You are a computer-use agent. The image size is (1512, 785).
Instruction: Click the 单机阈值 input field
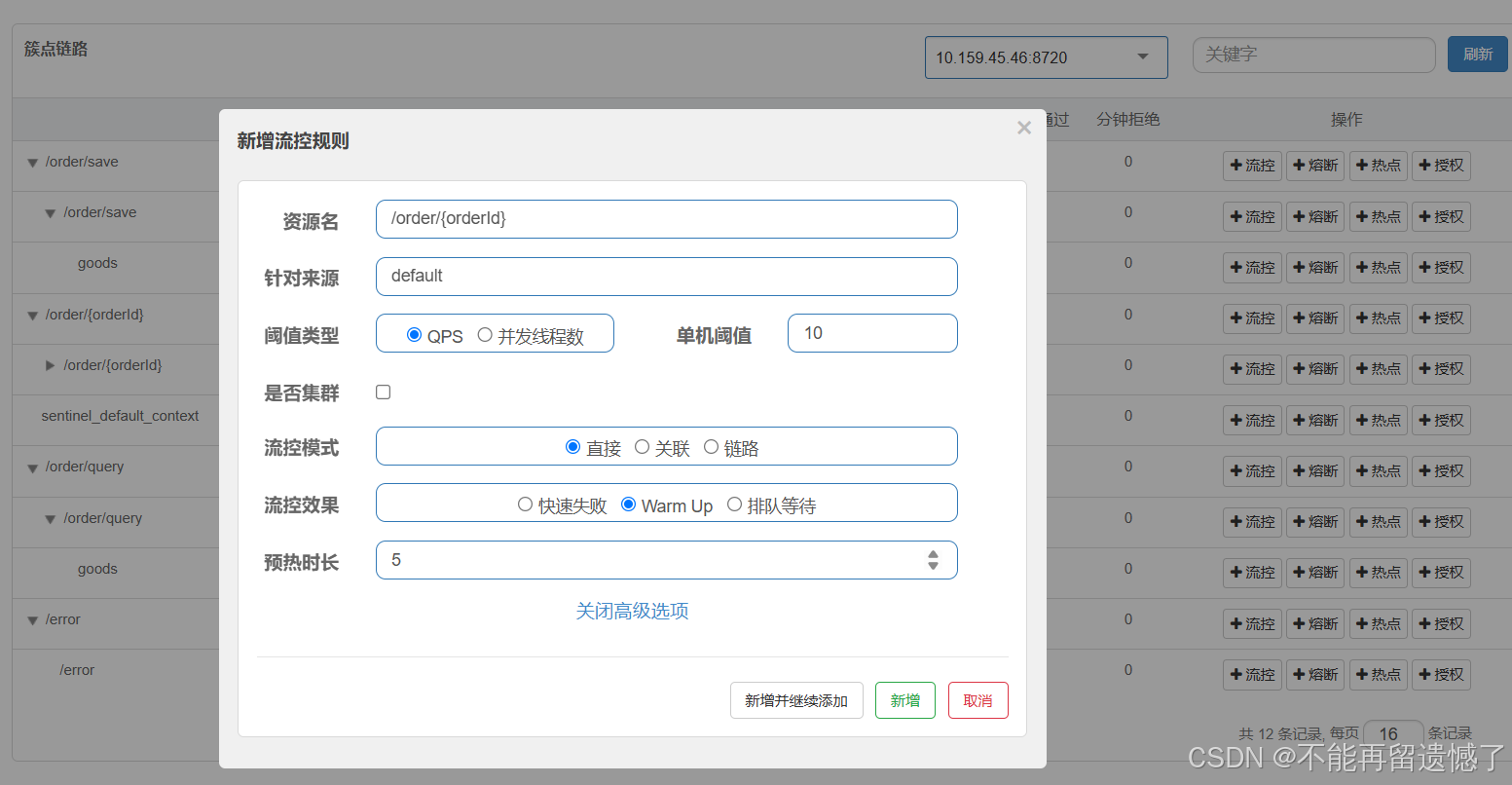872,333
